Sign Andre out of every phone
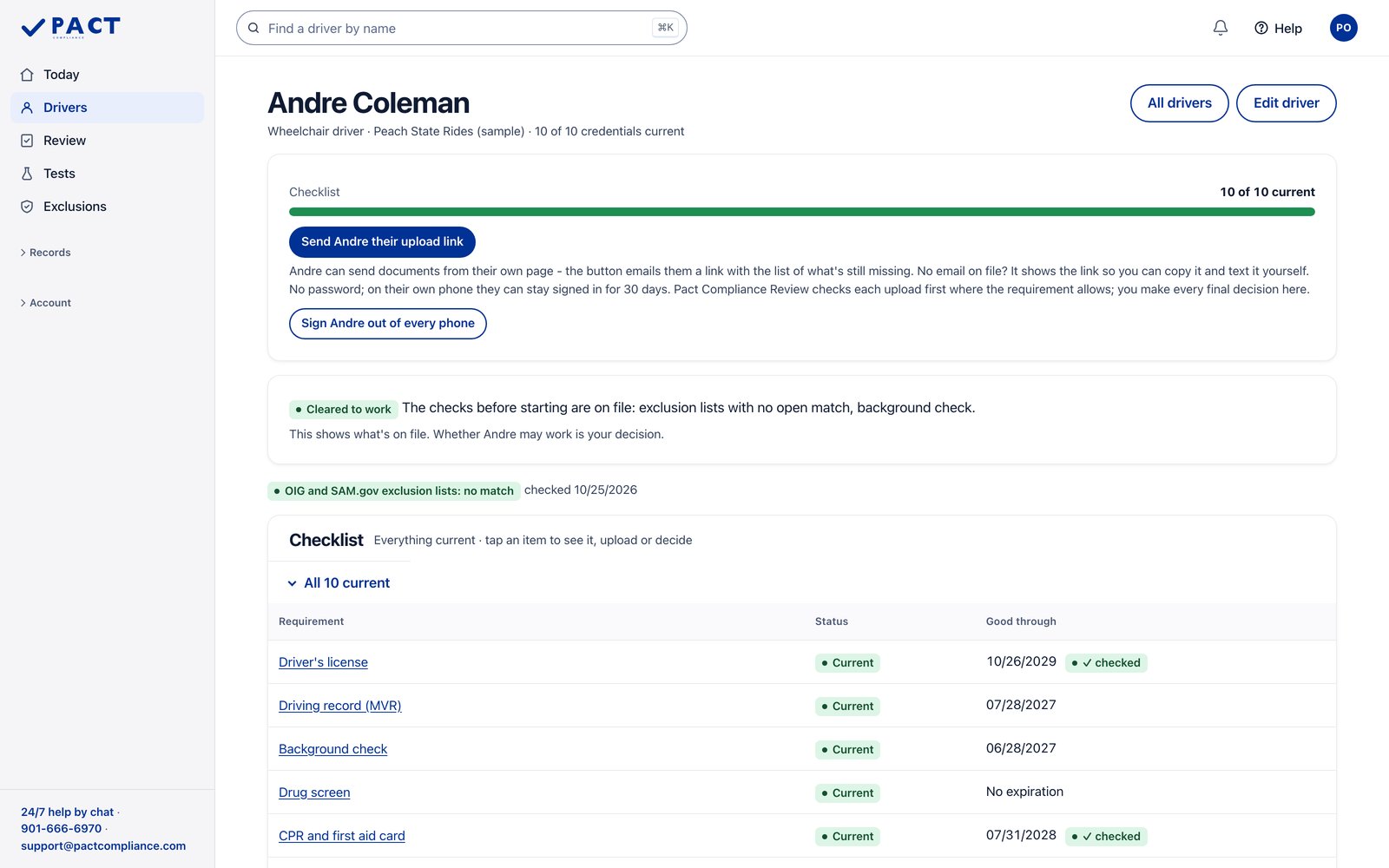The width and height of the screenshot is (1389, 868). 388,324
